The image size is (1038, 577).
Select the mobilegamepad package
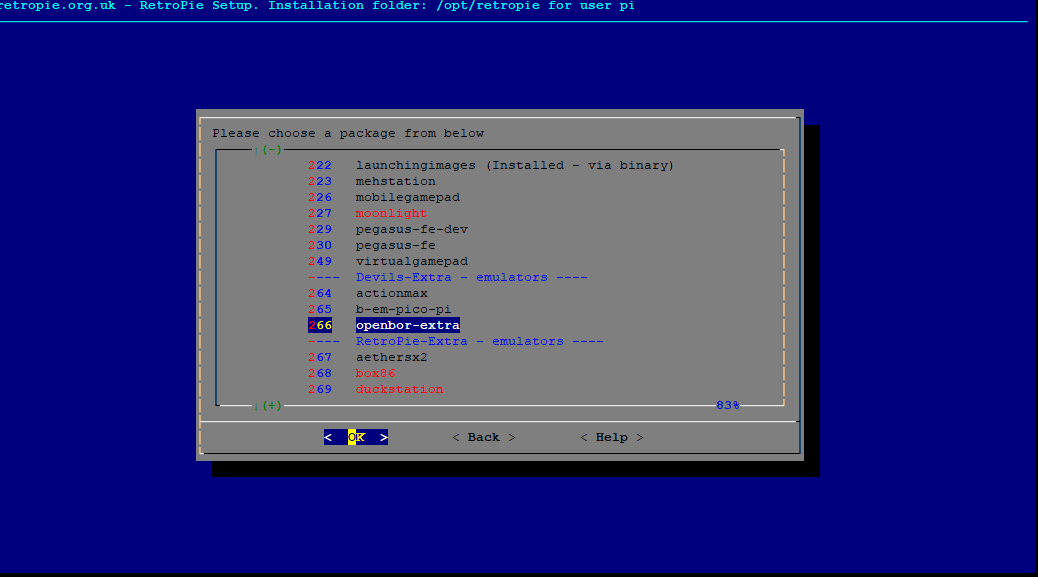pos(407,197)
